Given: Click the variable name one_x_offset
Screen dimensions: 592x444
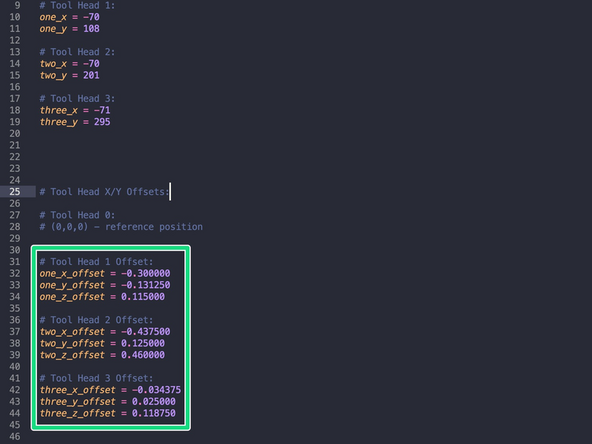Looking at the screenshot, I should coord(72,273).
